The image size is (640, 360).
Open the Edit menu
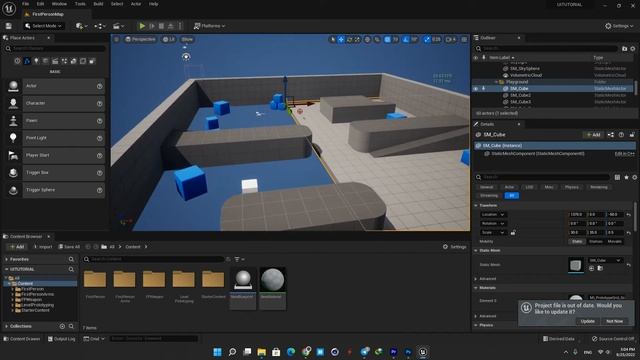point(40,4)
